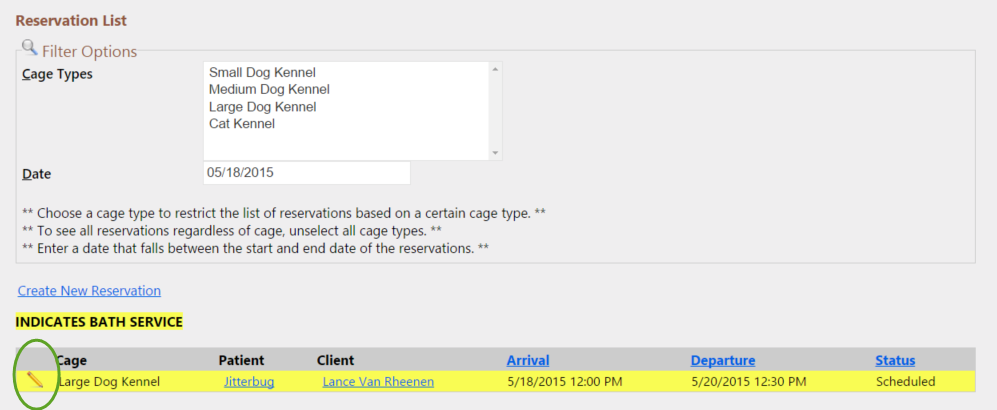Click the cage types list scroll down arrow
The height and width of the screenshot is (410, 997).
[x=495, y=153]
